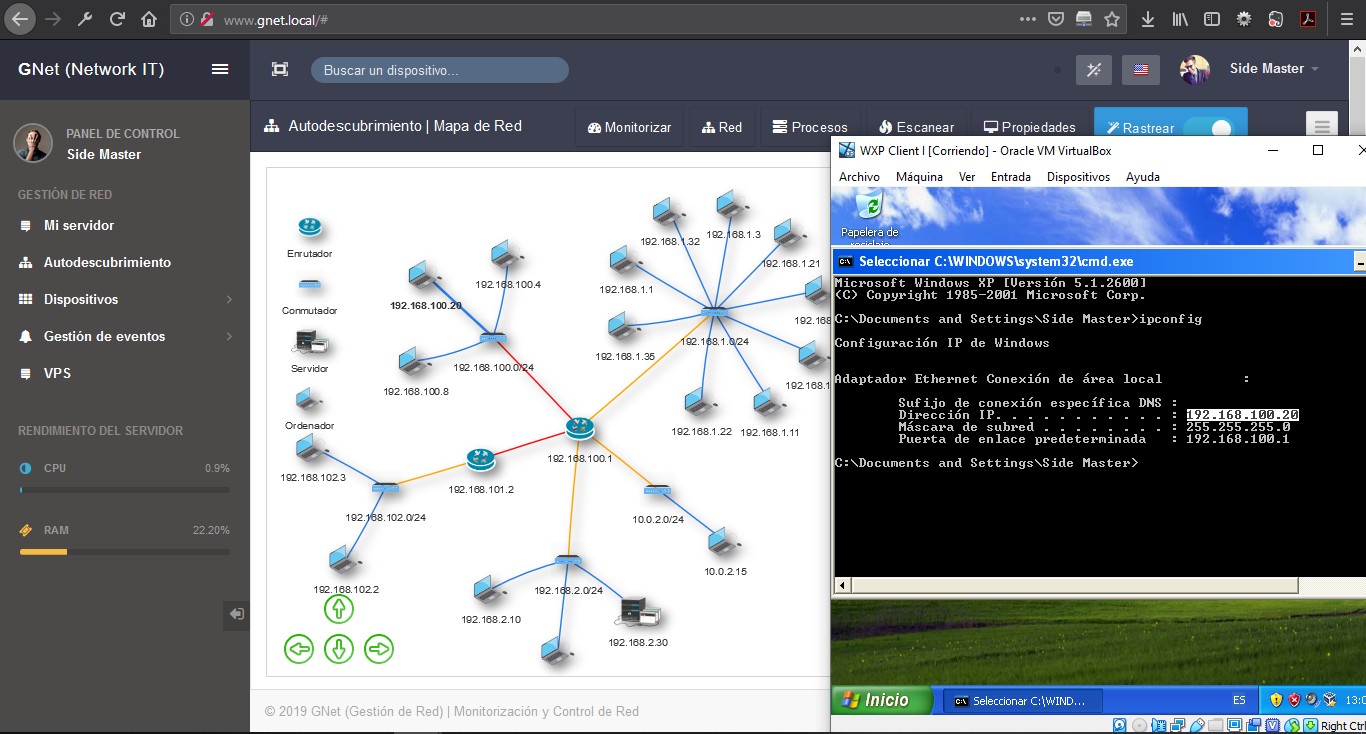The width and height of the screenshot is (1366, 734).
Task: Click the Side Master avatar in header
Action: tap(1195, 69)
